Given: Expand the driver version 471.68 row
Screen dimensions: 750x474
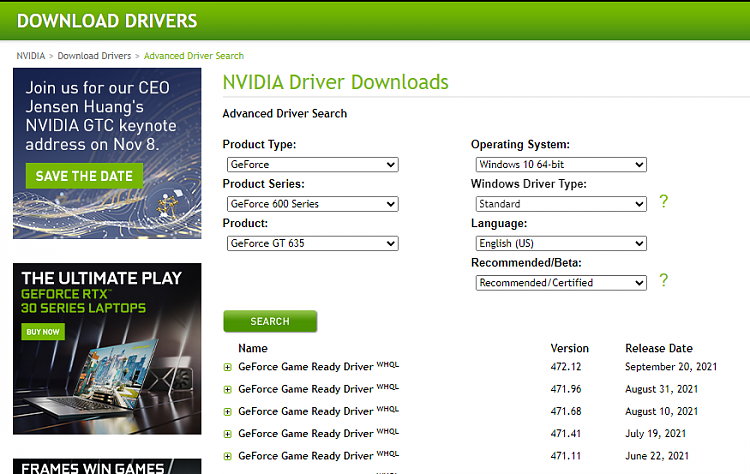Looking at the screenshot, I should [x=228, y=412].
